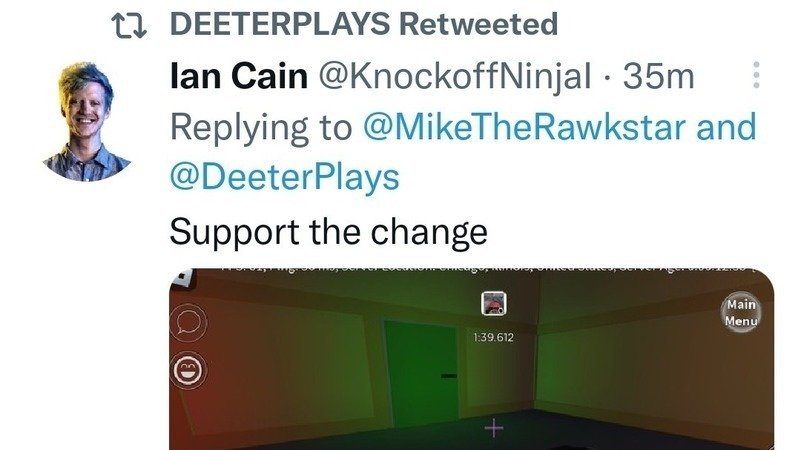Click the 'and' others replying link

click(726, 127)
